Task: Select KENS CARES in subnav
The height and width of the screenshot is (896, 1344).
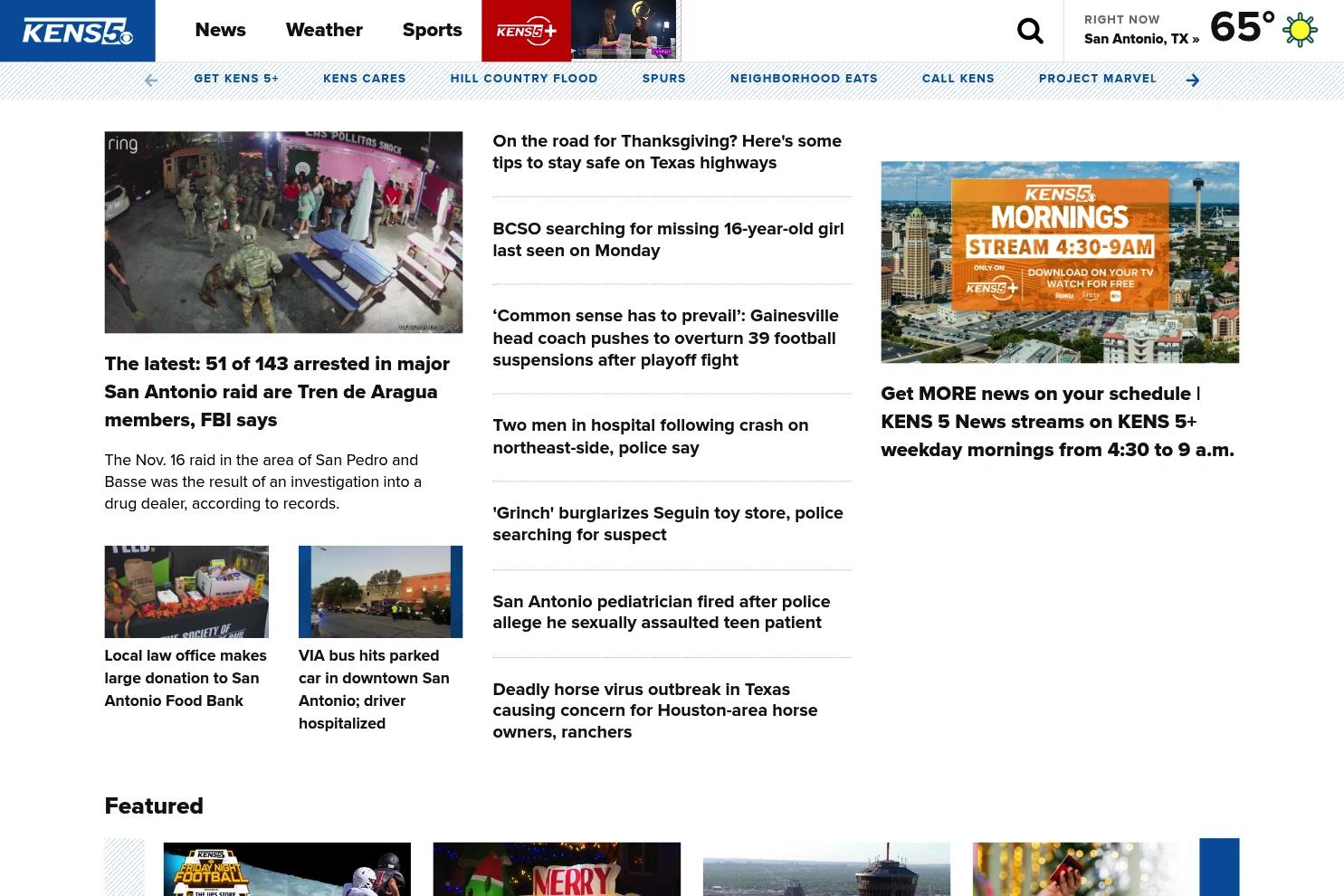Action: 364,79
